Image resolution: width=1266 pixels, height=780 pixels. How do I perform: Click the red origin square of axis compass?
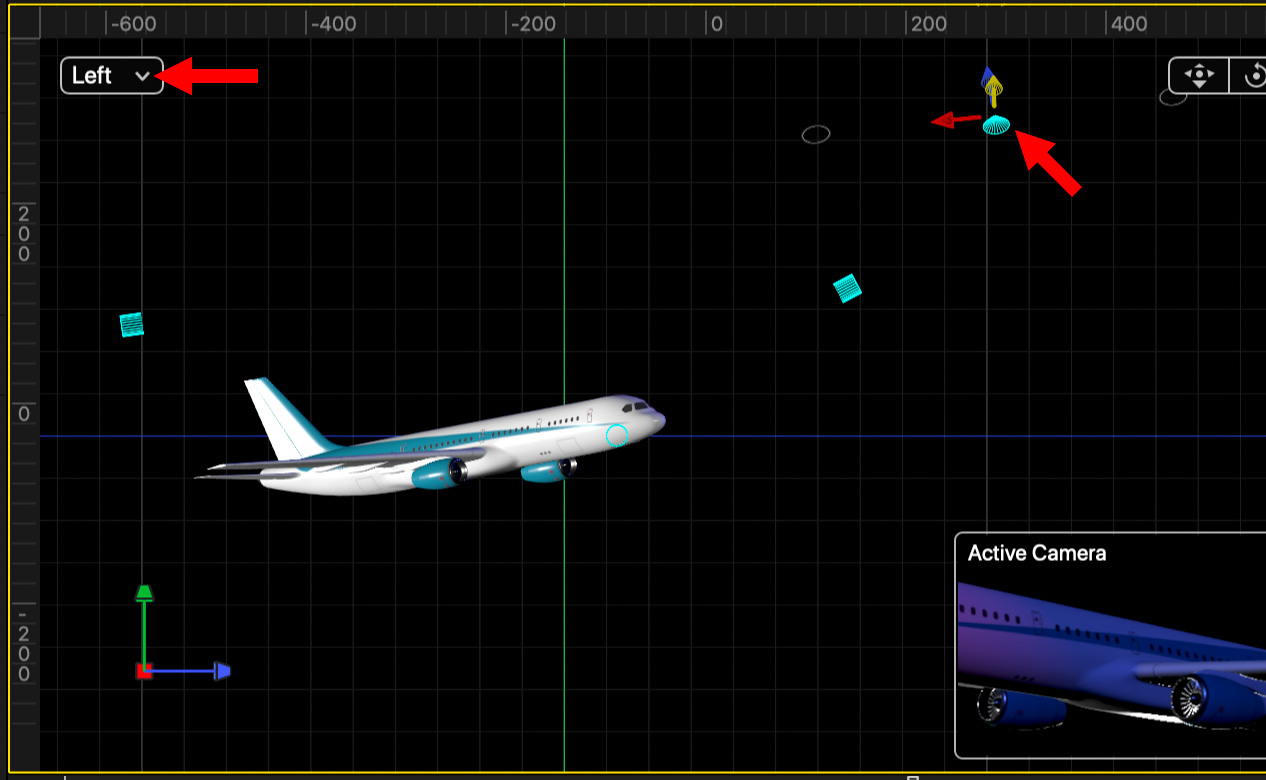[x=144, y=671]
